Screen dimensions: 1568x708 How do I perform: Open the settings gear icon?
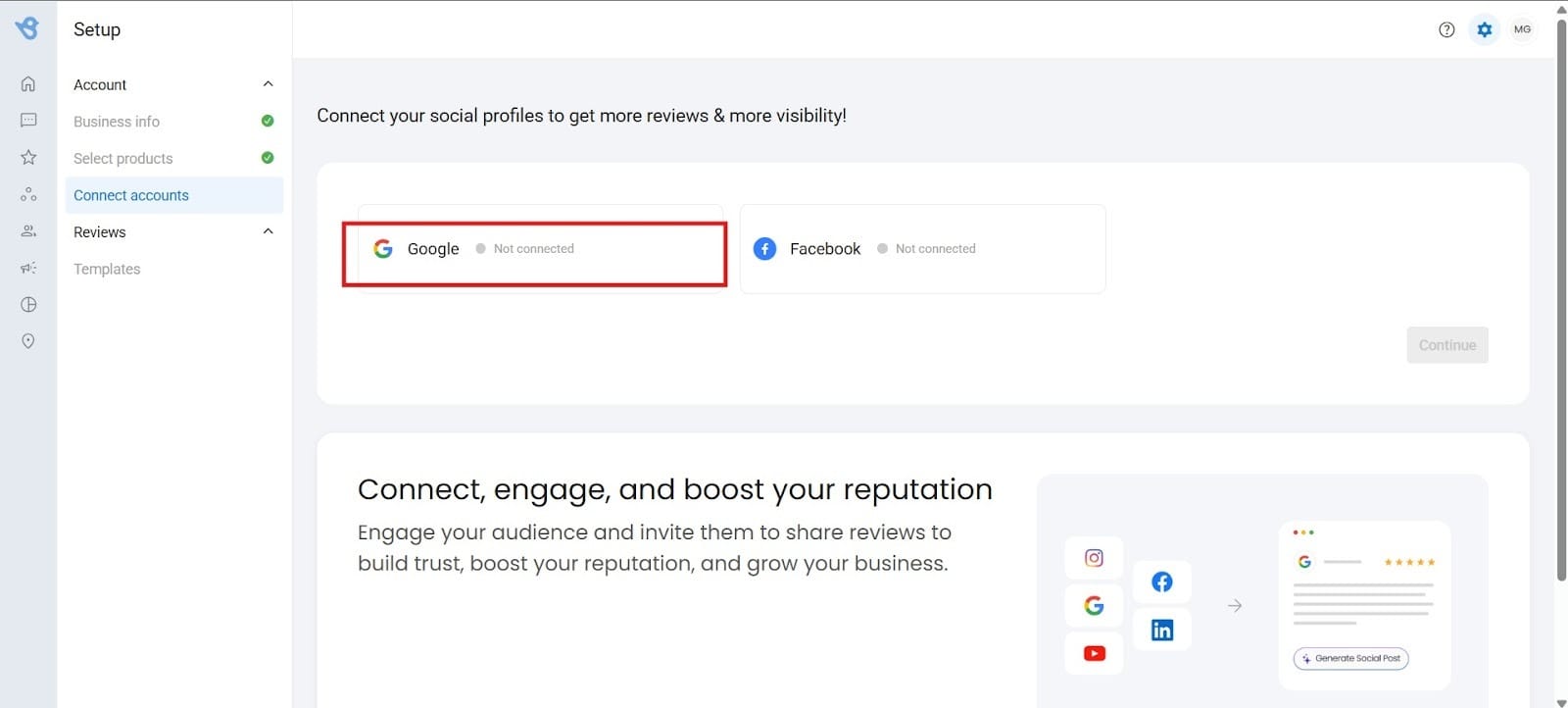coord(1485,29)
